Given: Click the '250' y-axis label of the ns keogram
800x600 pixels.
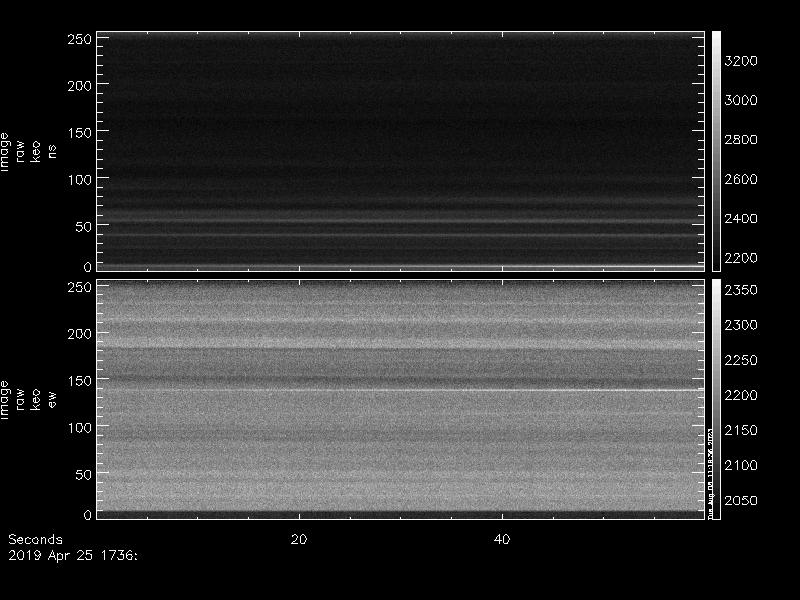Looking at the screenshot, I should coord(79,39).
